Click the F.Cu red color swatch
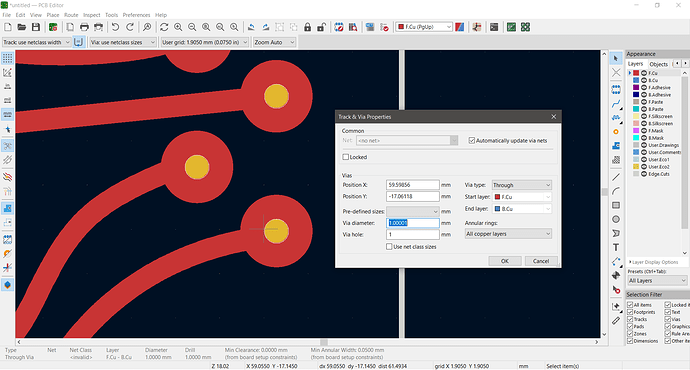Image resolution: width=690 pixels, height=370 pixels. pyautogui.click(x=636, y=73)
